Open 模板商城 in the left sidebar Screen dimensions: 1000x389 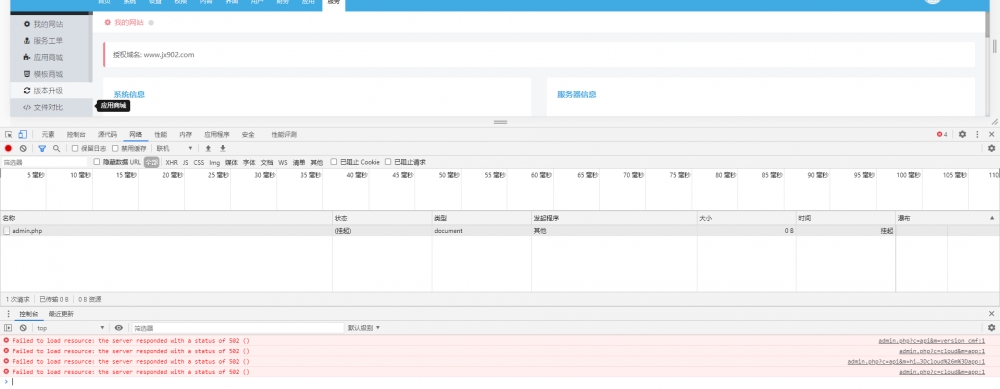(x=48, y=74)
